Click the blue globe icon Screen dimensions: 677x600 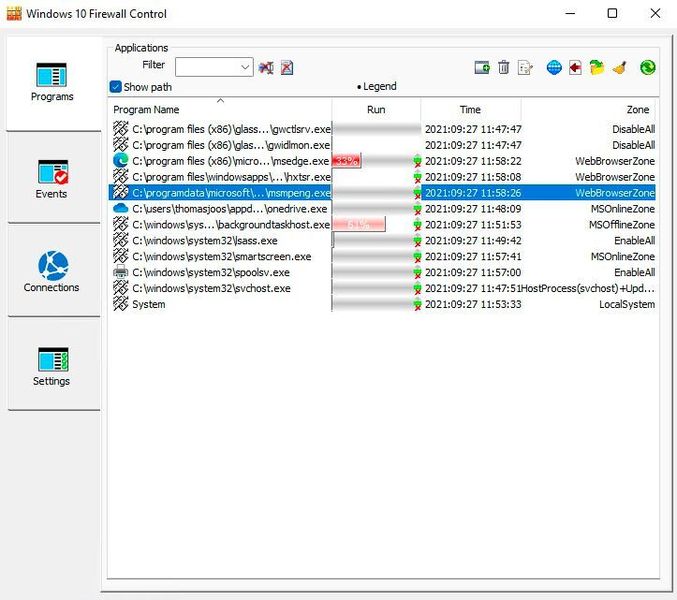(554, 67)
